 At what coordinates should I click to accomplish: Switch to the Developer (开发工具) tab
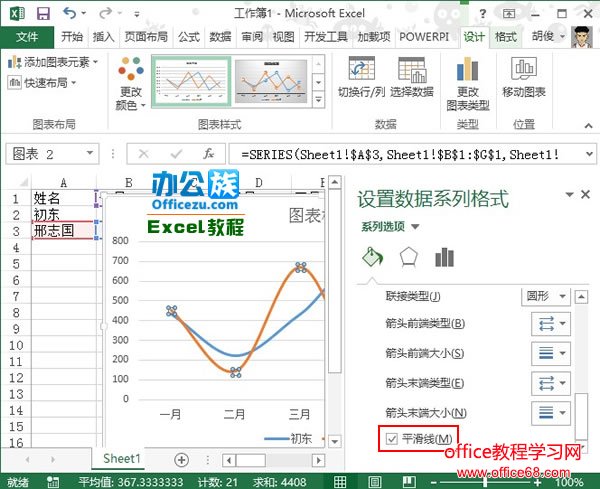click(x=326, y=37)
